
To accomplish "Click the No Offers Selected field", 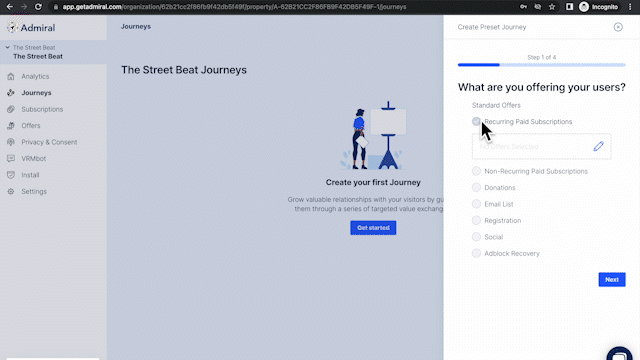I will [x=541, y=146].
